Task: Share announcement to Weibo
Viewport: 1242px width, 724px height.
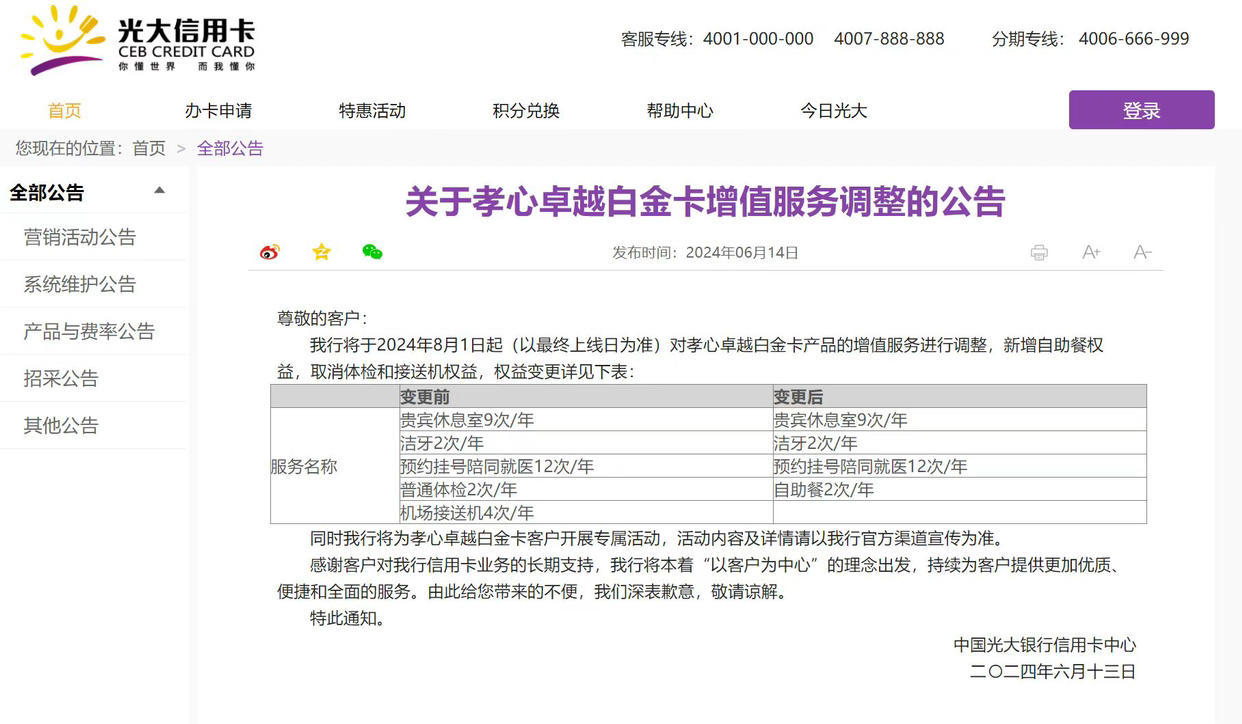Action: tap(269, 252)
